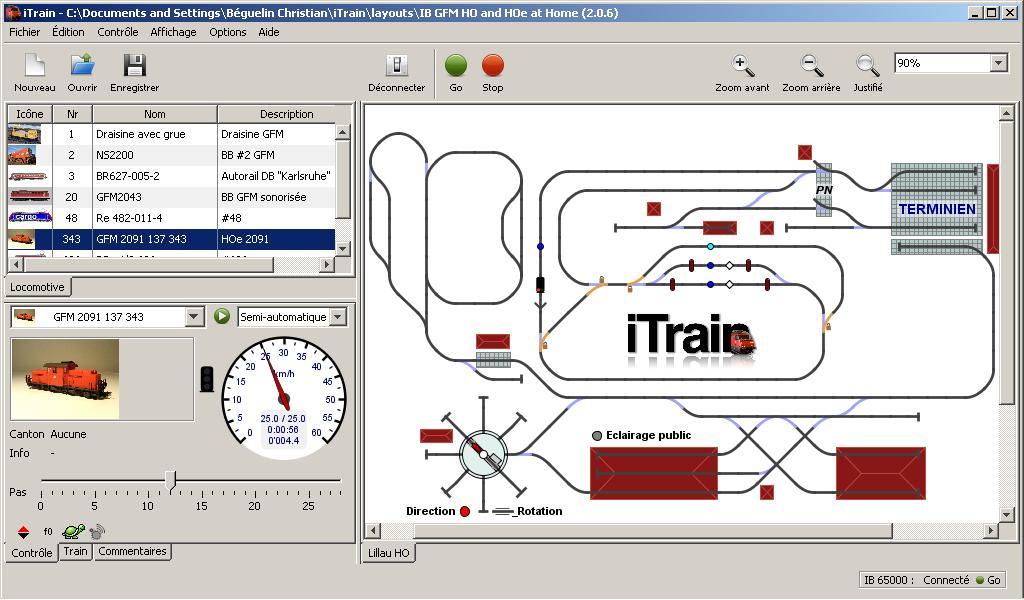
Task: Select the GFM2043 locomotive row
Action: 172,197
